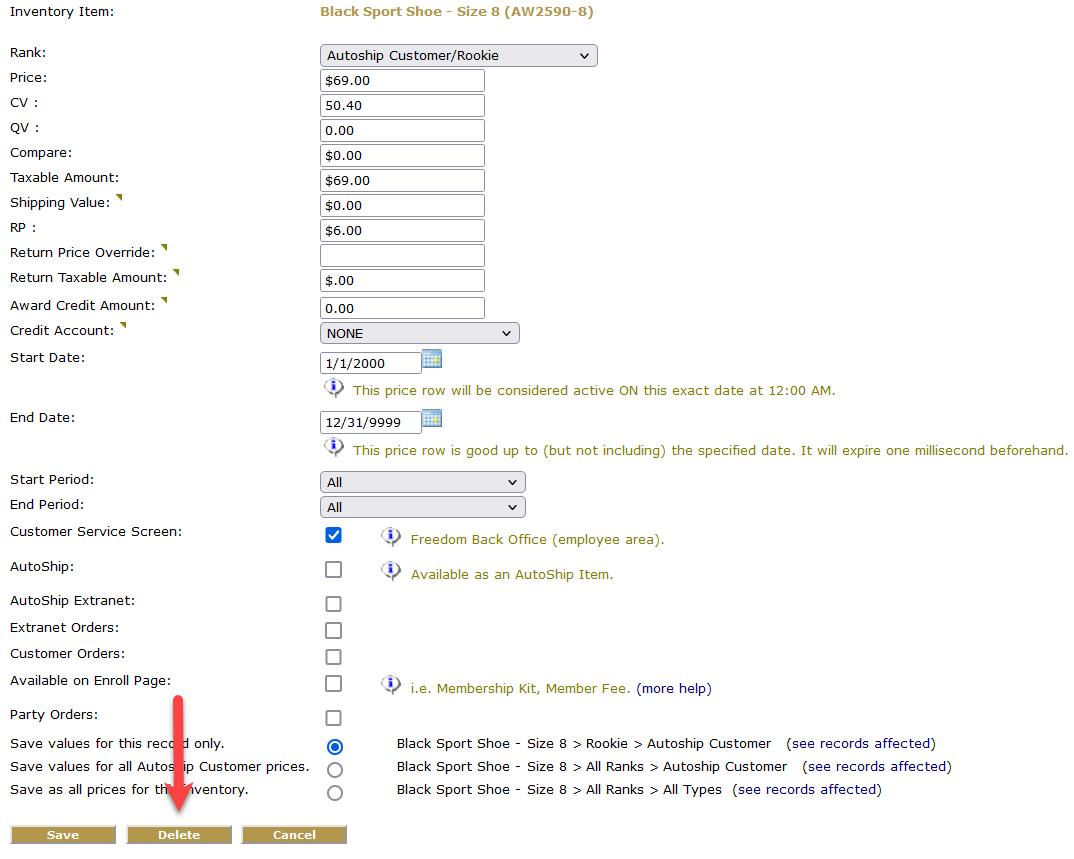Open the 'more help' link

coord(674,689)
